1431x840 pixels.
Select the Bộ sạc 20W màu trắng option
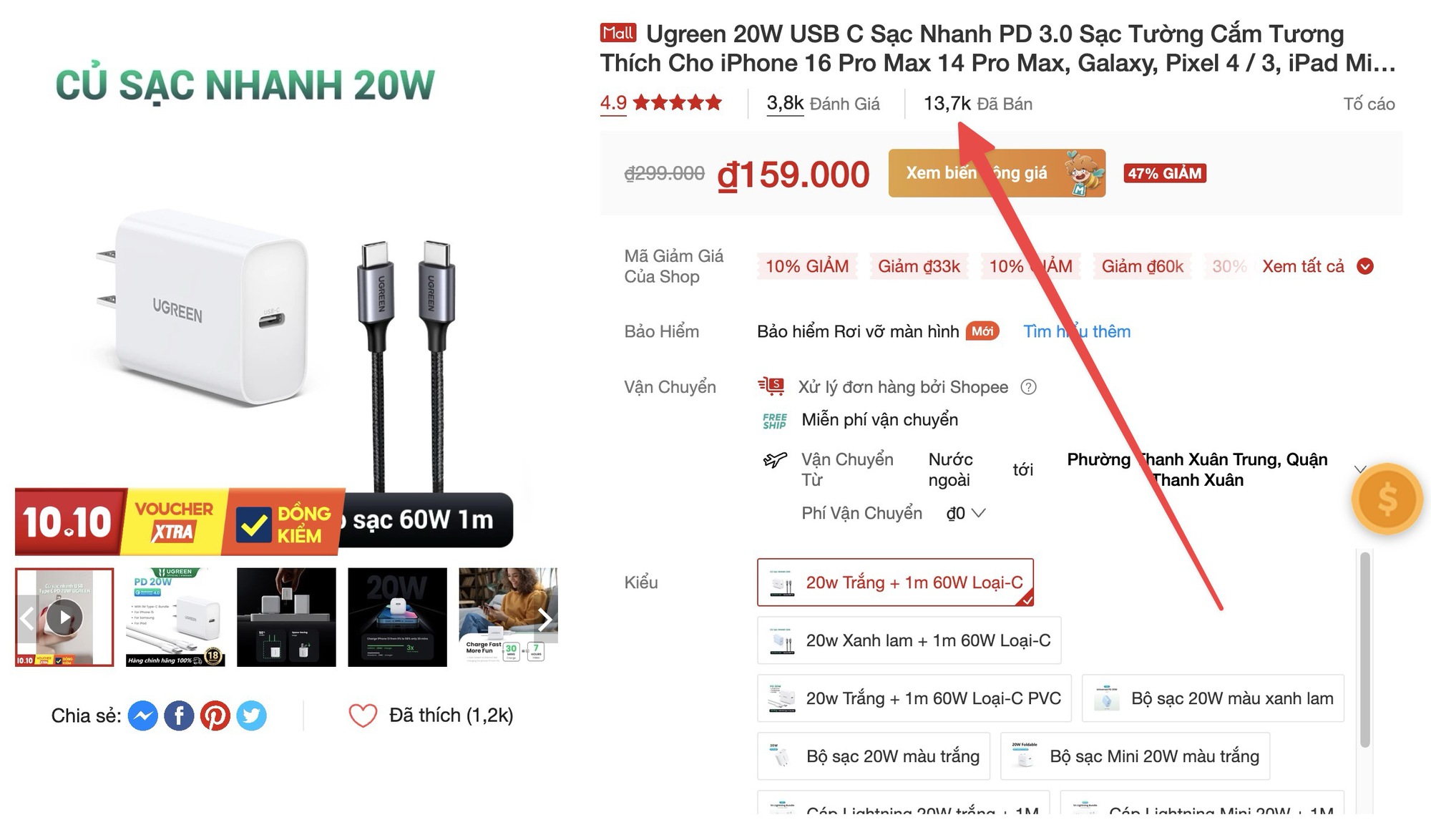point(873,756)
